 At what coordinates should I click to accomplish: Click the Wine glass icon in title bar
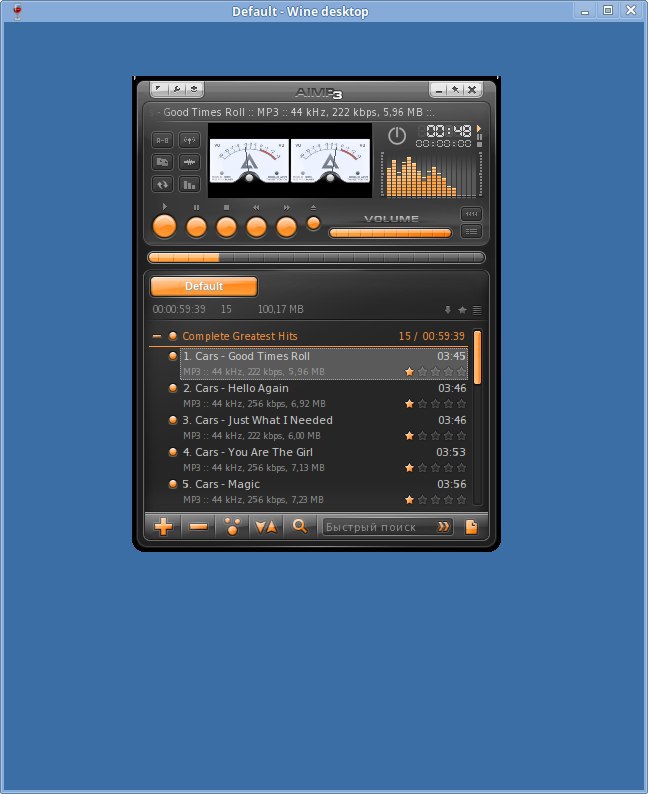(17, 11)
